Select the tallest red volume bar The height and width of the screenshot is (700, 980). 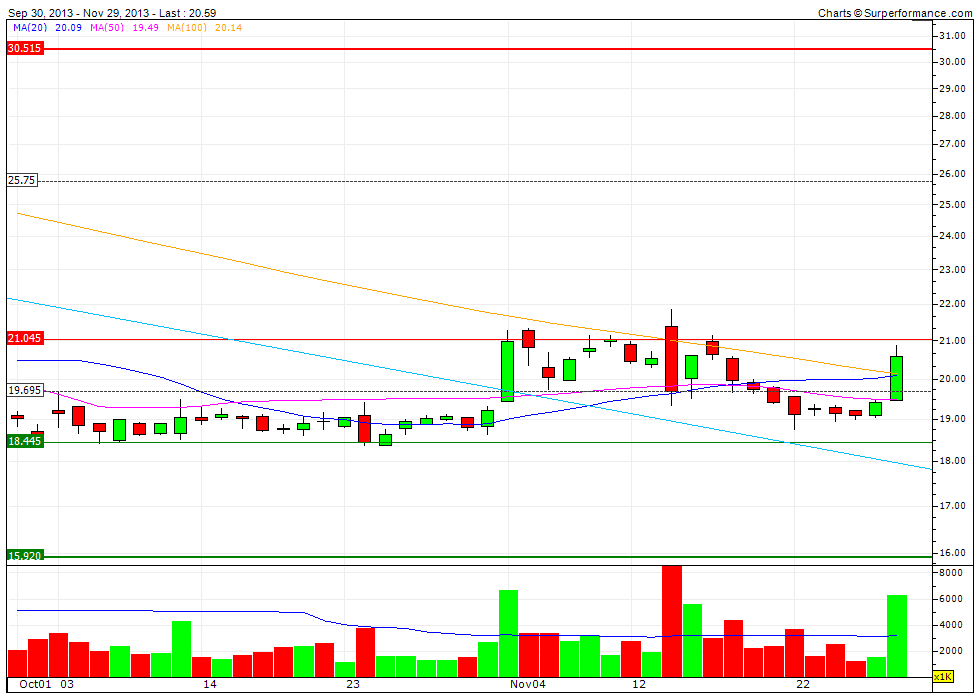671,620
